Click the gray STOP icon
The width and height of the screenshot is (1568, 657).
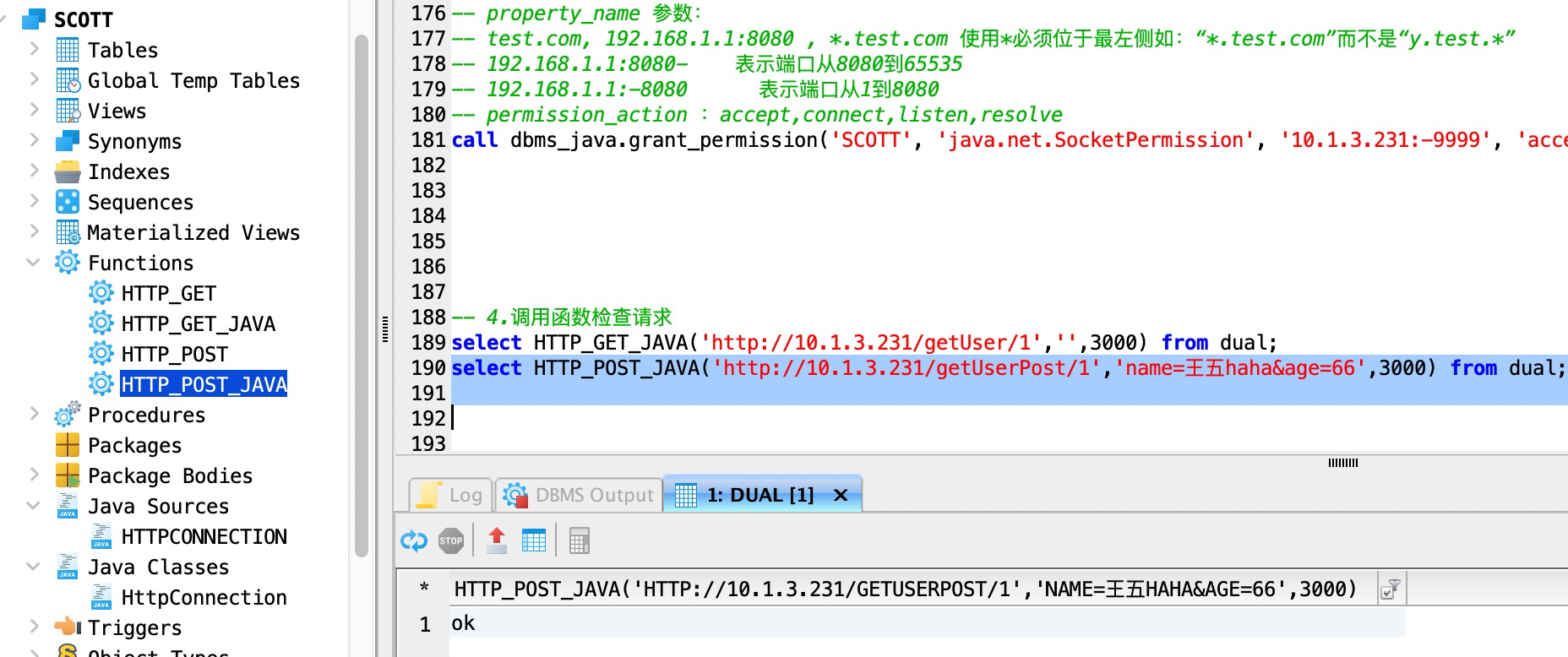point(451,540)
